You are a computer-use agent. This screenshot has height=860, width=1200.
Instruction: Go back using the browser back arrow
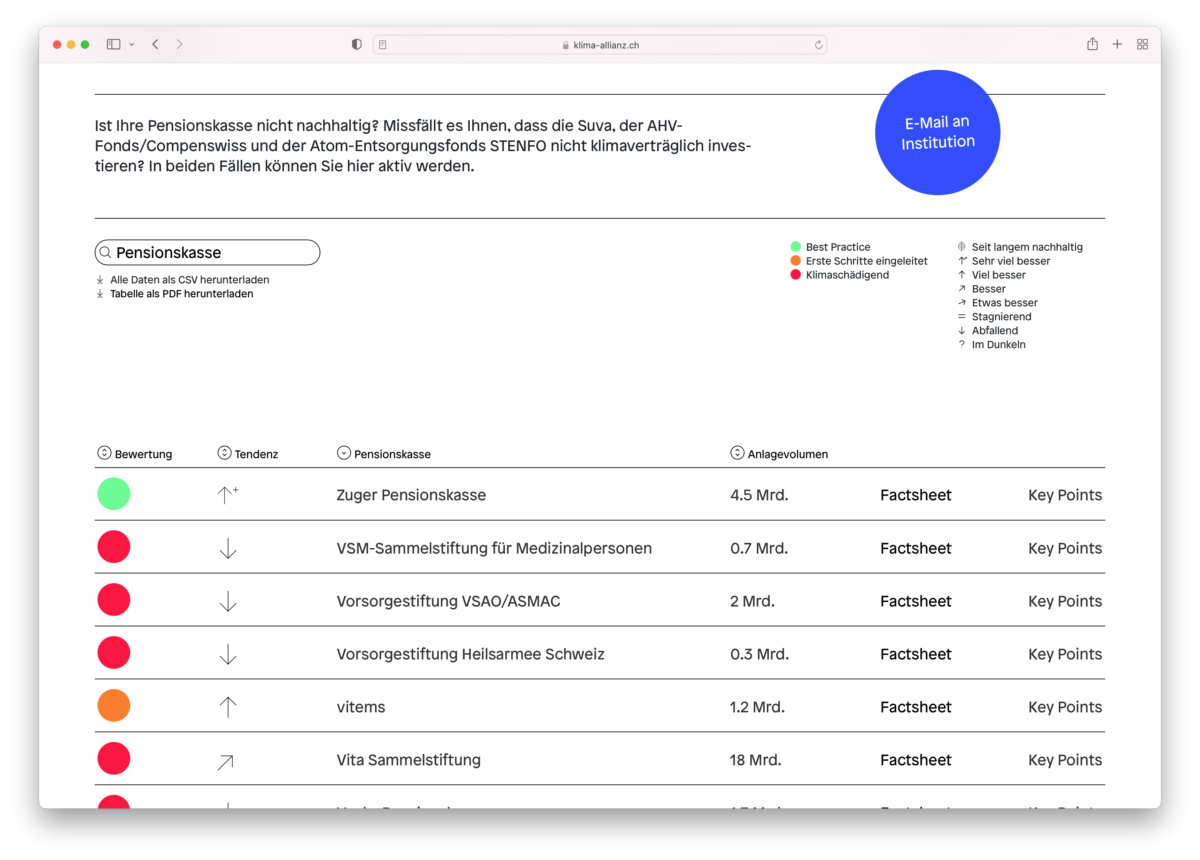(x=155, y=44)
